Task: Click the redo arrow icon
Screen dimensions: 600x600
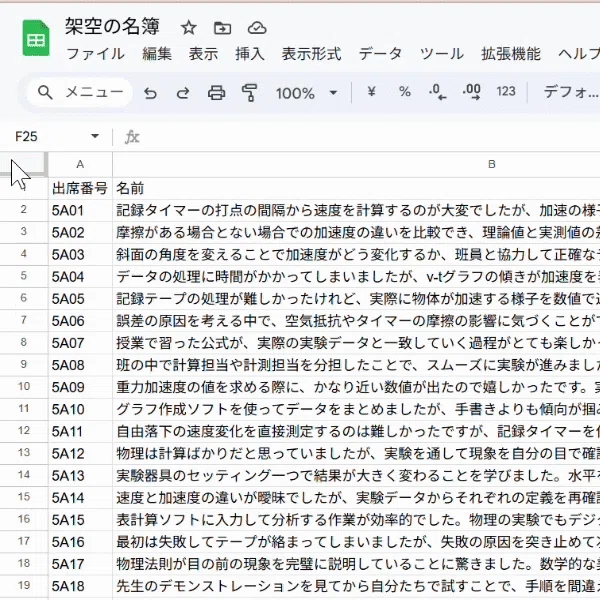Action: [x=183, y=93]
